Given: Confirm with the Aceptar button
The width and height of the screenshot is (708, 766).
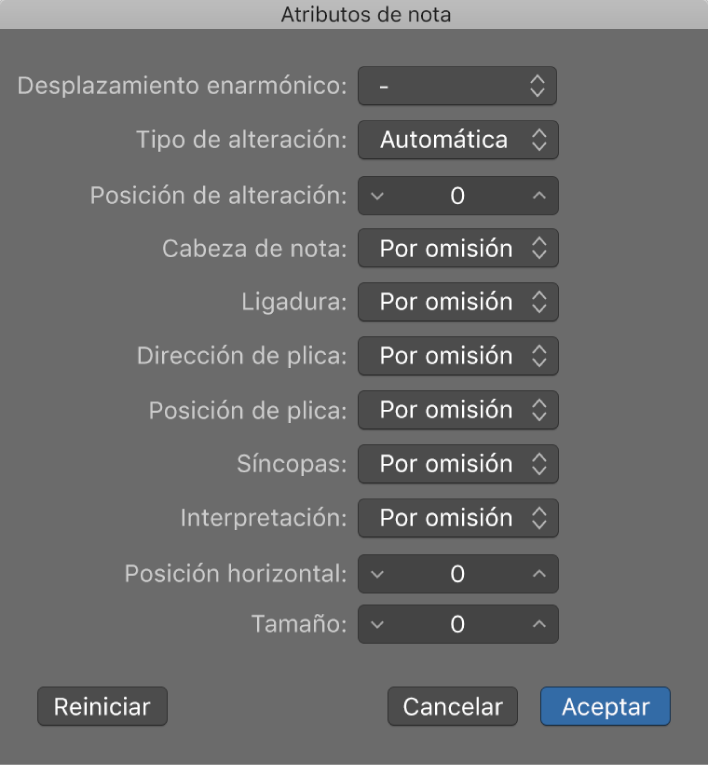Looking at the screenshot, I should click(x=605, y=706).
